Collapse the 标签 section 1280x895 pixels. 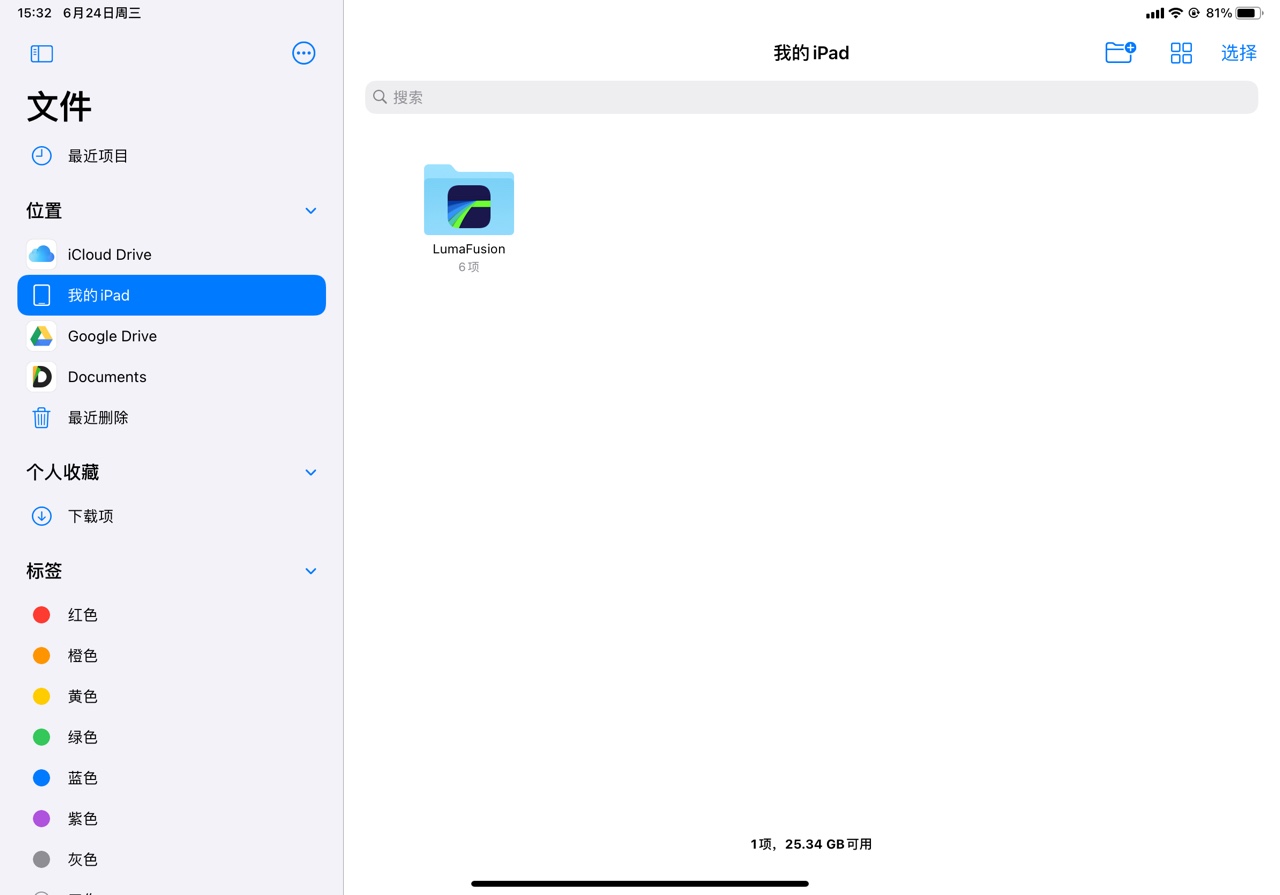point(310,571)
